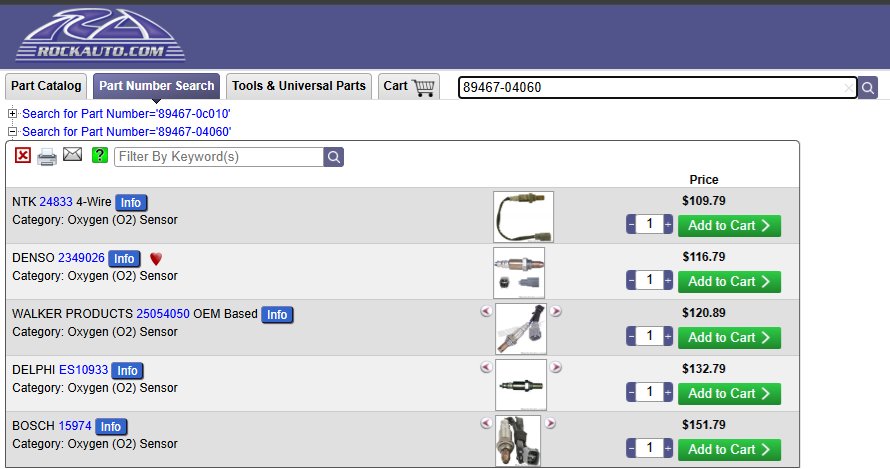The height and width of the screenshot is (469, 890).
Task: Open the Part Catalog tab
Action: point(46,86)
